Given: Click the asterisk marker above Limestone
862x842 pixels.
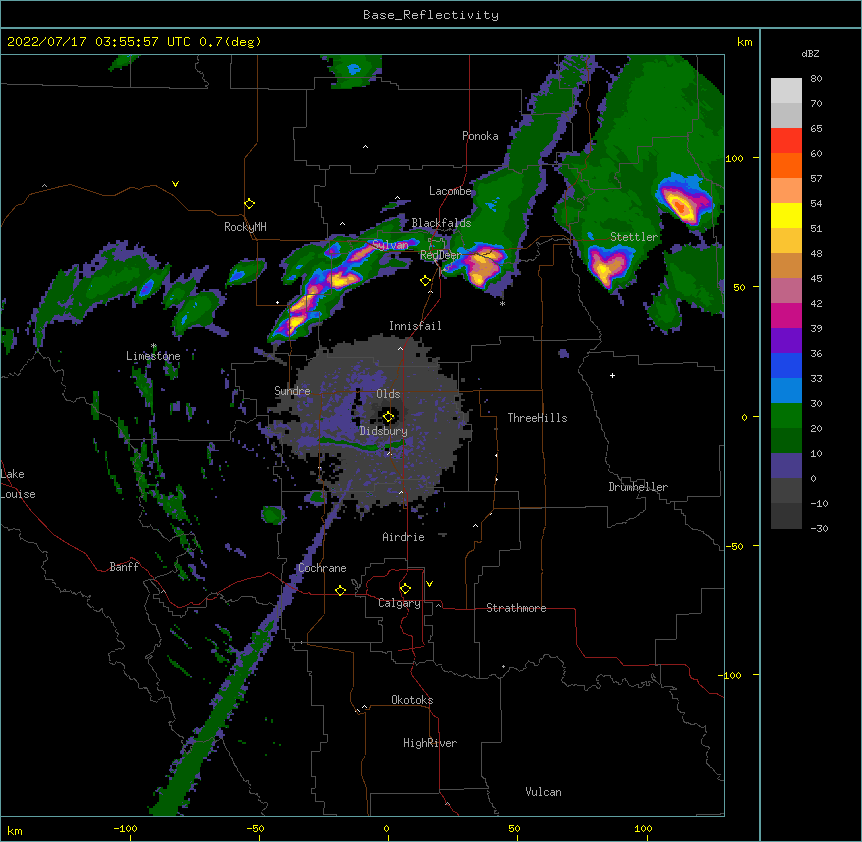Looking at the screenshot, I should pyautogui.click(x=154, y=346).
